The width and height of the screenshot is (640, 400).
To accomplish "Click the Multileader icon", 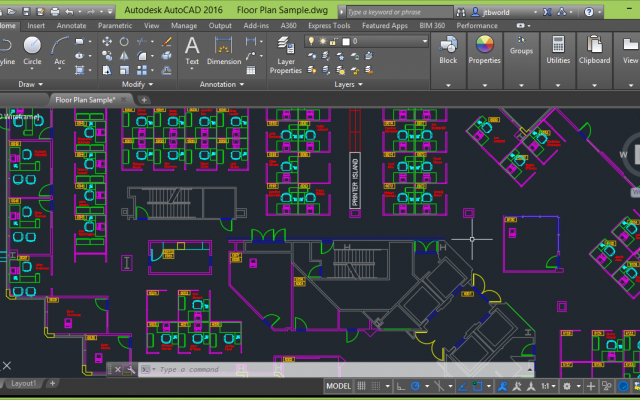I will click(251, 56).
